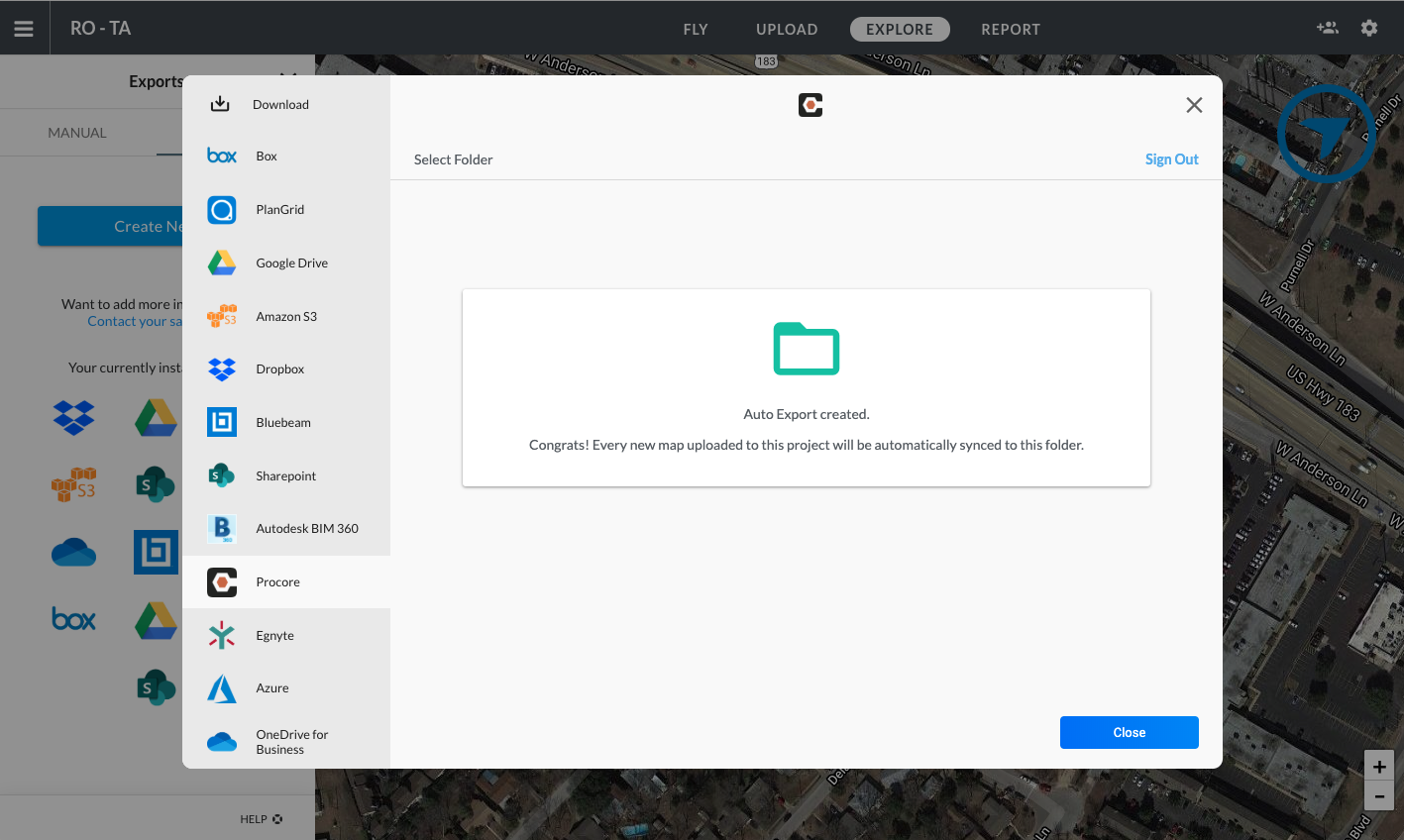Viewport: 1404px width, 840px height.
Task: Click the 'Auto Export created.' text
Action: pyautogui.click(x=807, y=414)
